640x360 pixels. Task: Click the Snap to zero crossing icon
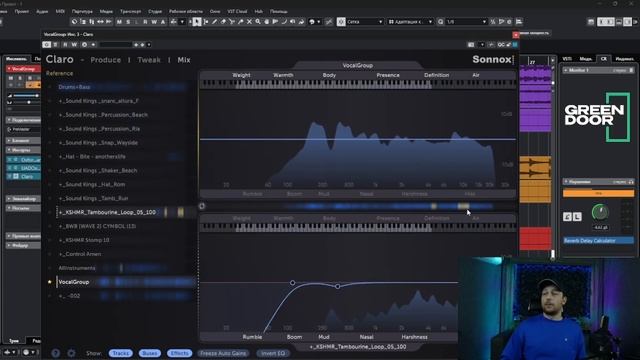[329, 22]
